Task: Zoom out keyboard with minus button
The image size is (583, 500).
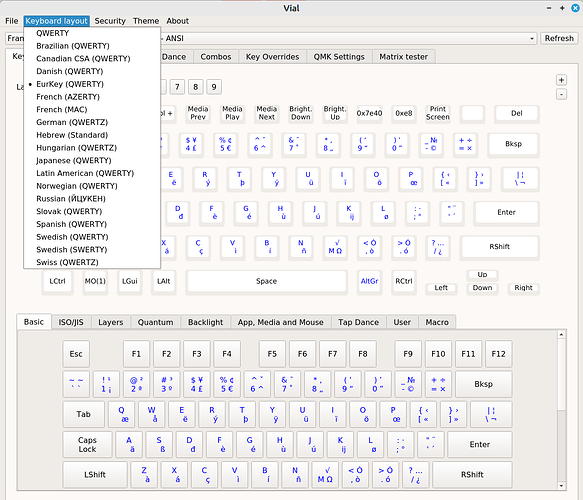Action: click(561, 94)
